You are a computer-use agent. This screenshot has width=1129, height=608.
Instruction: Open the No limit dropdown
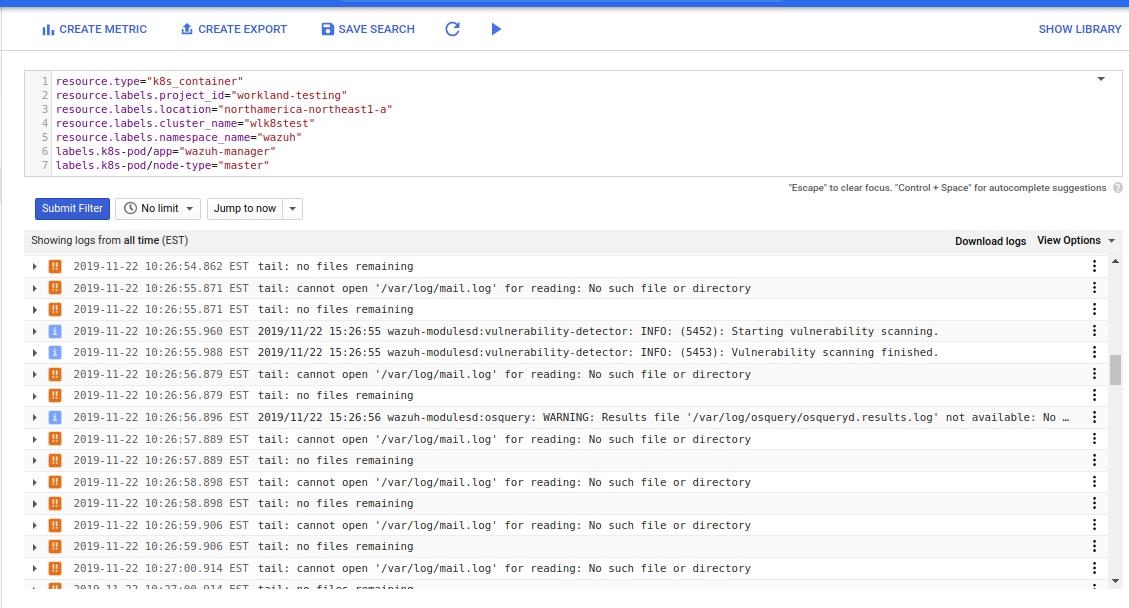click(157, 208)
